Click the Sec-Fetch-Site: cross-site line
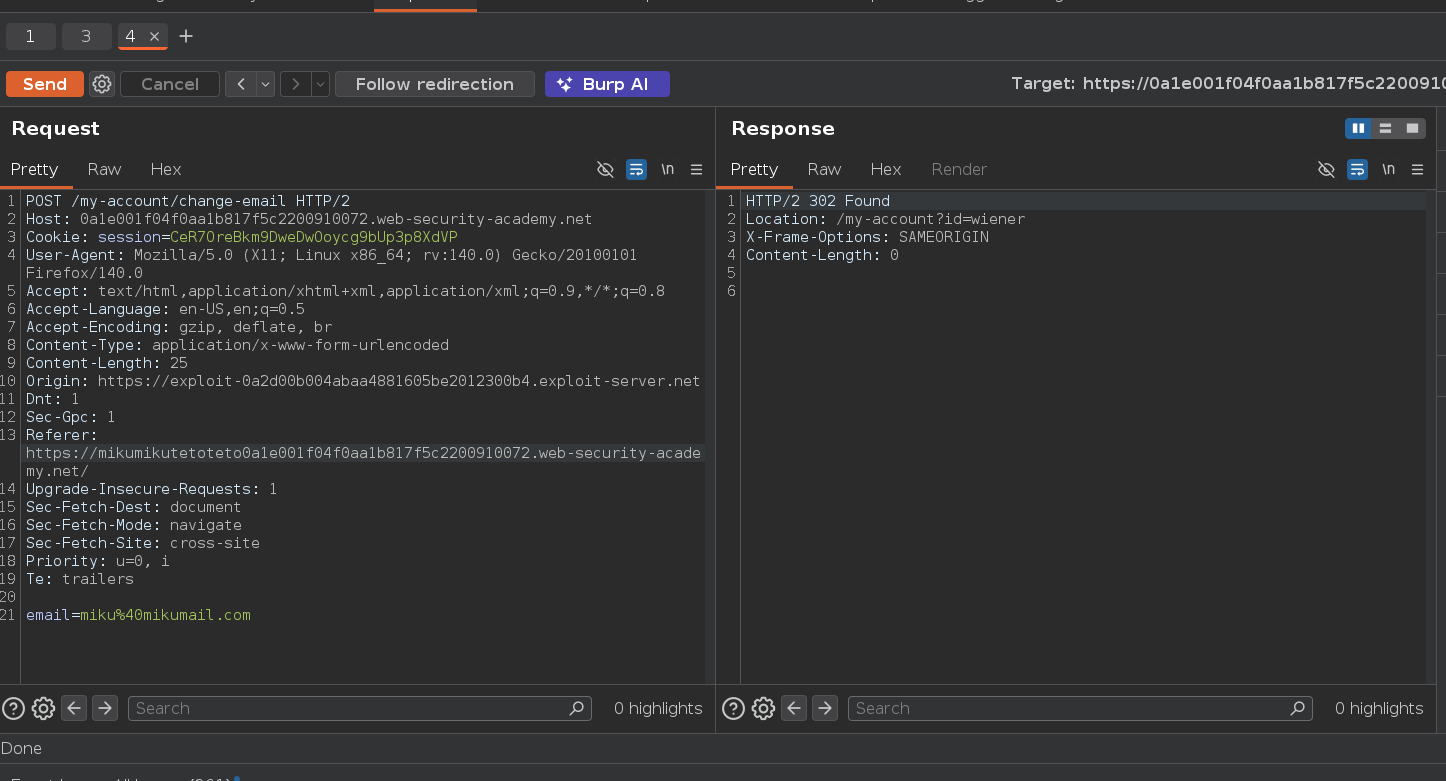The image size is (1446, 781). (x=143, y=543)
